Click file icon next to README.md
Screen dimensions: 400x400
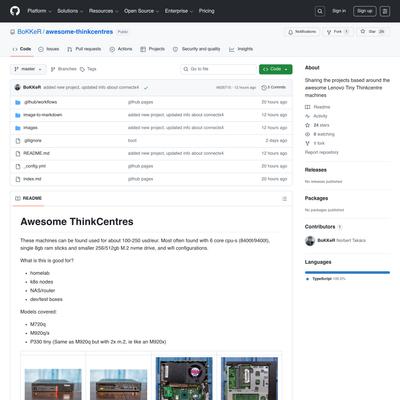(x=18, y=154)
